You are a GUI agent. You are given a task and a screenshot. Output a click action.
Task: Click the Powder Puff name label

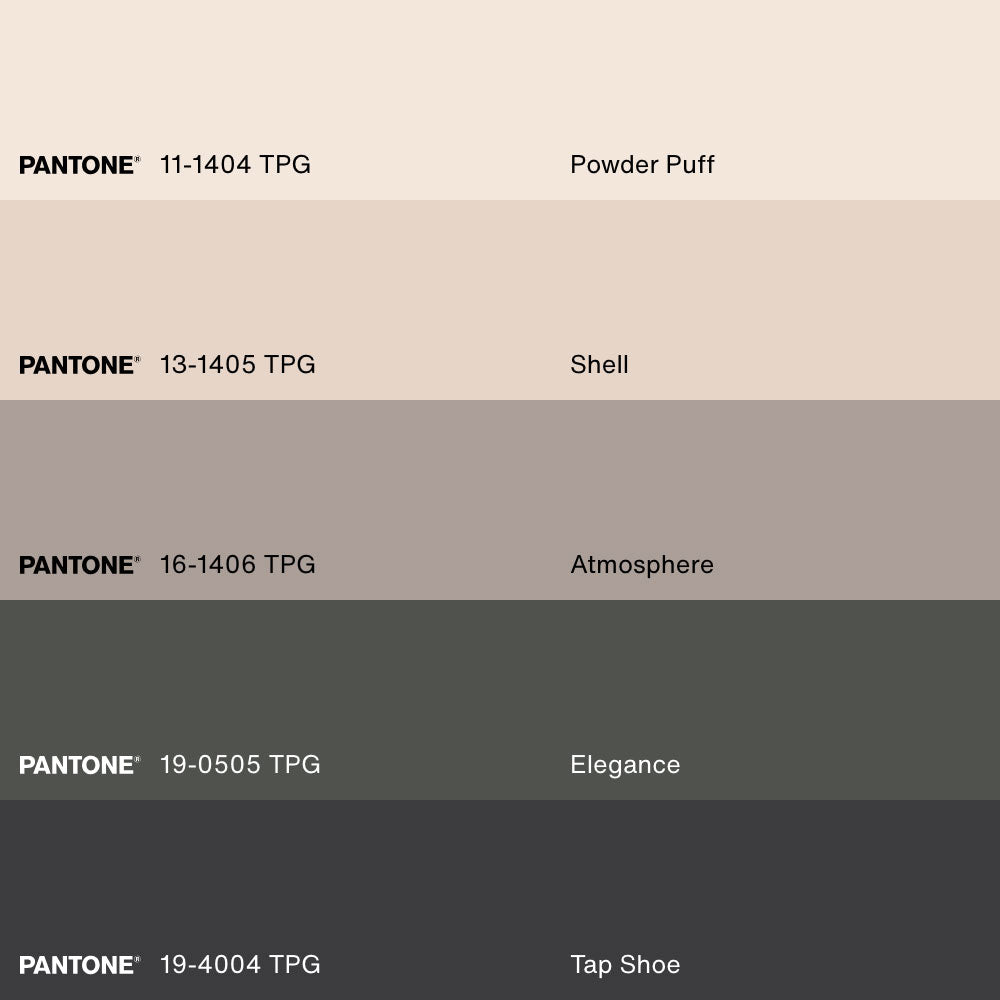[x=642, y=165]
